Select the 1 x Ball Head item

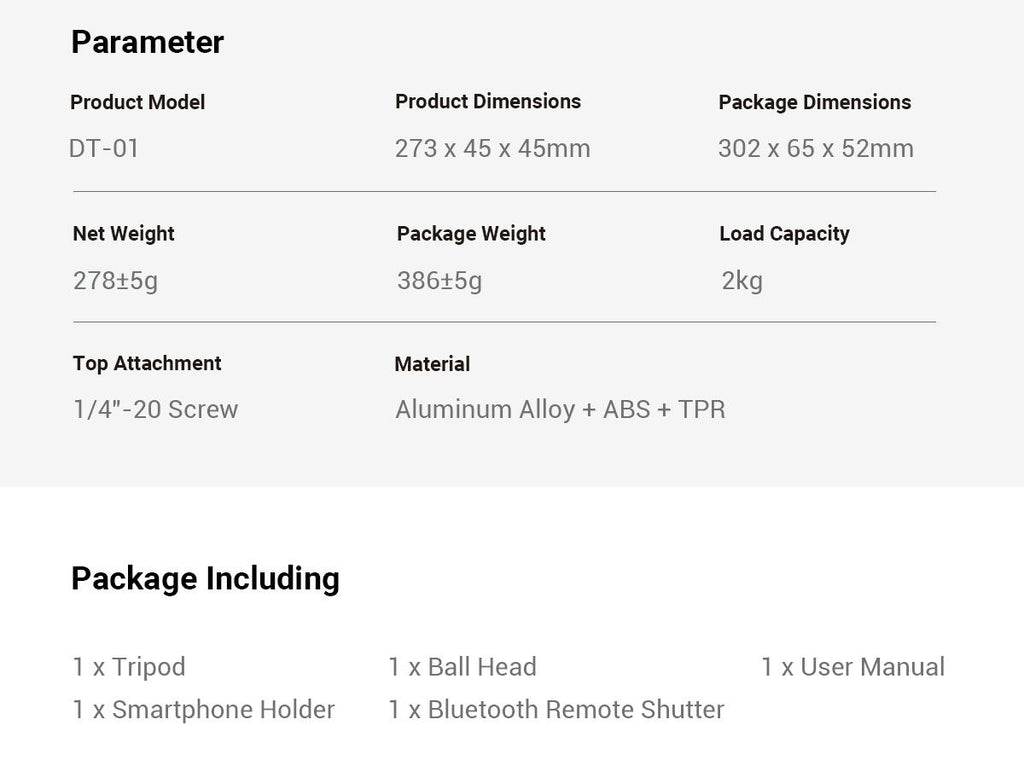pos(462,667)
